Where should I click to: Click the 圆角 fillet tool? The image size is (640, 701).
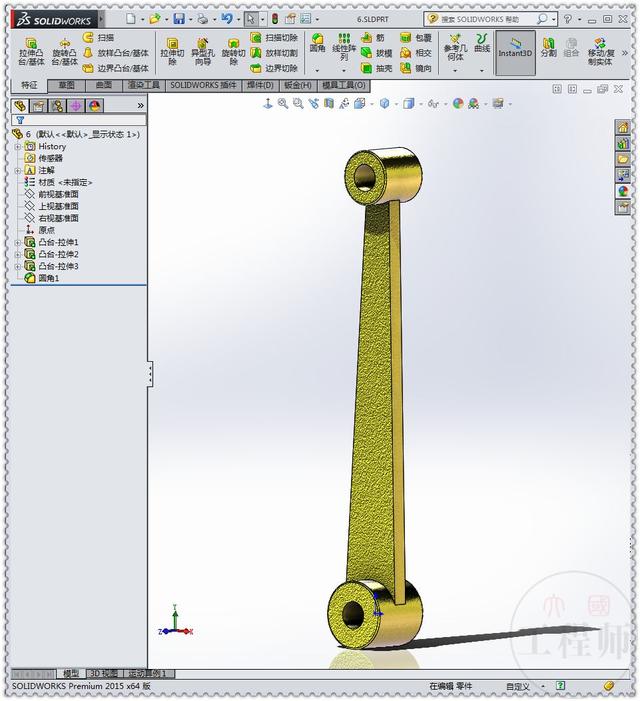pos(317,43)
